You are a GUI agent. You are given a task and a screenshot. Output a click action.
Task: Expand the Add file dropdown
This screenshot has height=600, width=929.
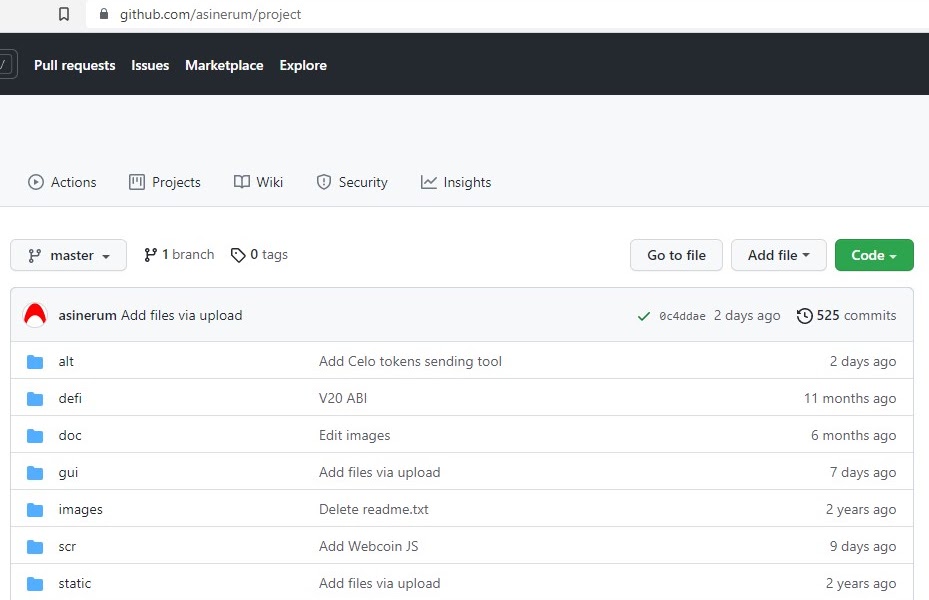[x=778, y=255]
